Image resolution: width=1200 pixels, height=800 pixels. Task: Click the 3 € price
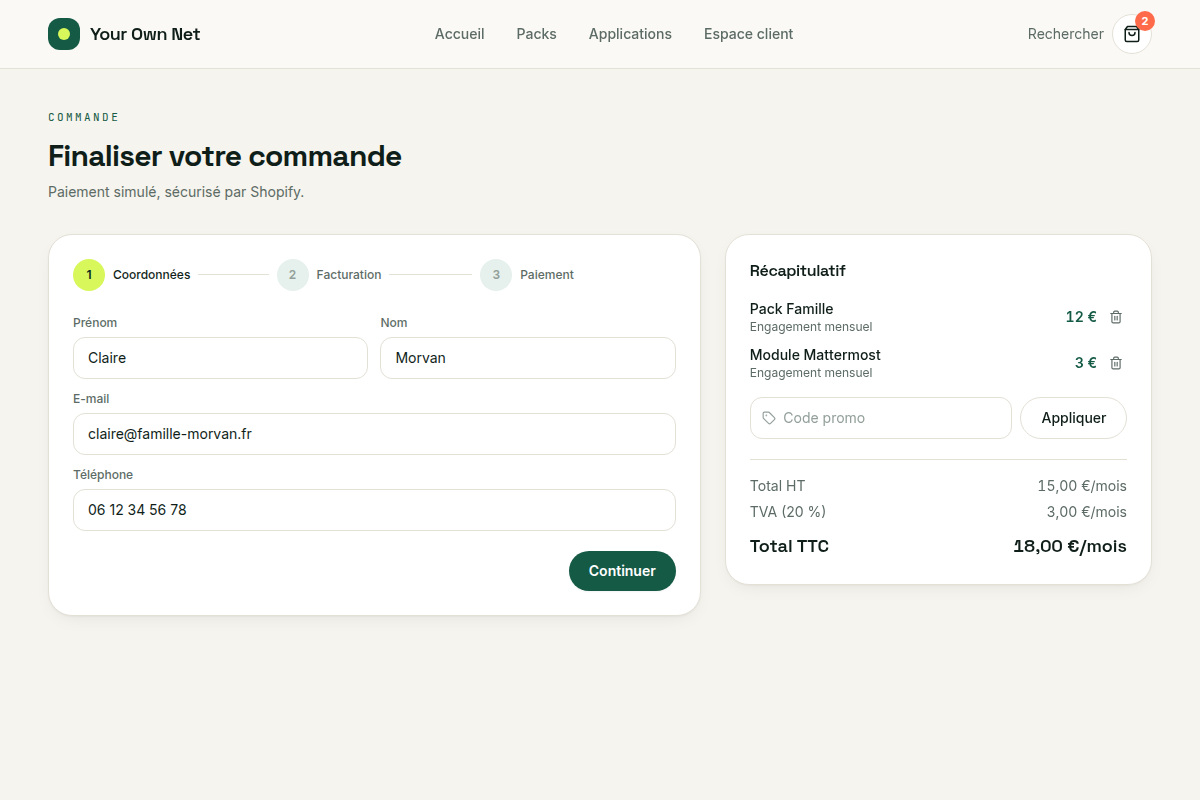tap(1086, 363)
